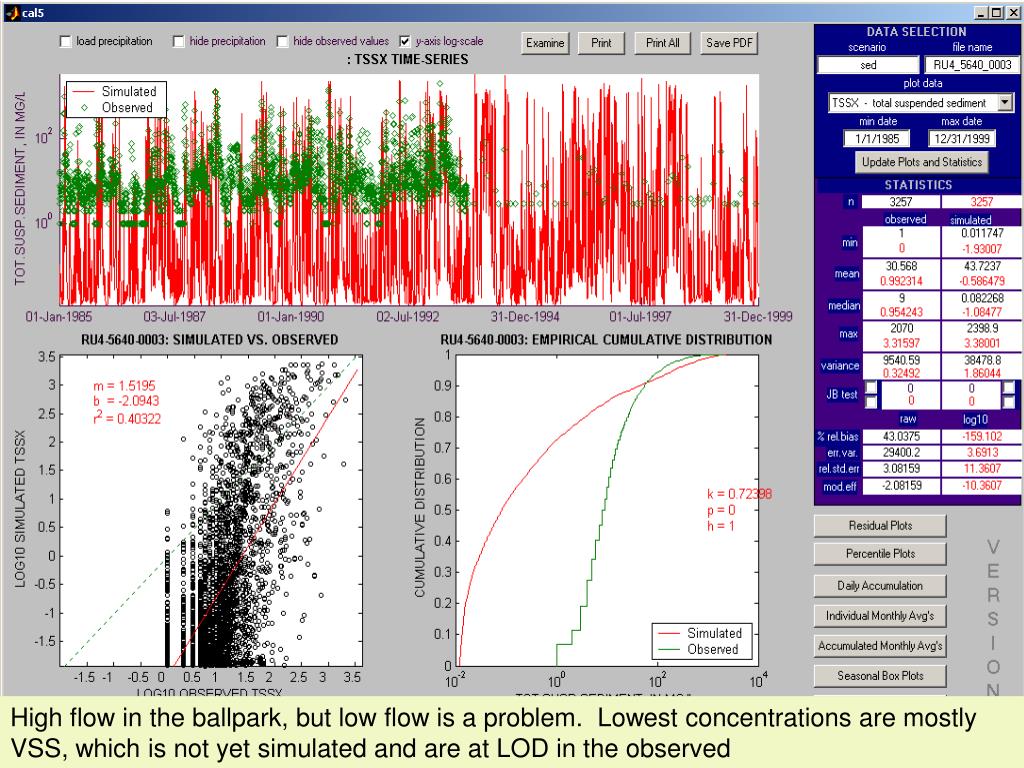Click the TSSX TIME-SERIES plot title

click(x=408, y=59)
